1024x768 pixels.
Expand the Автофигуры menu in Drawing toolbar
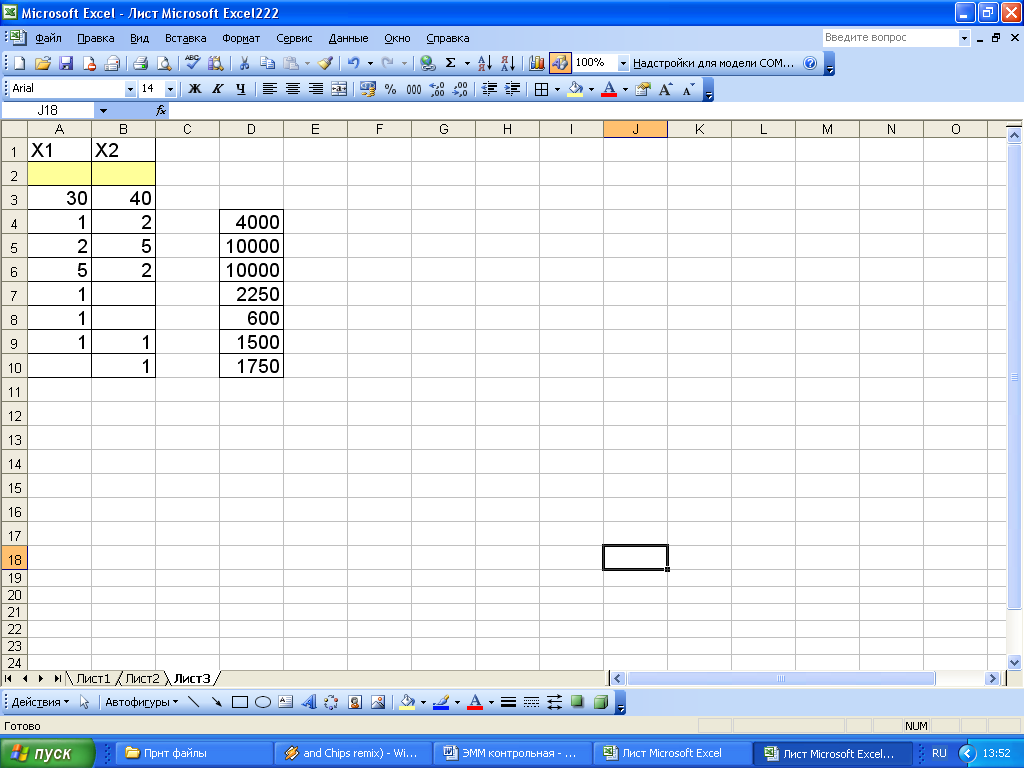click(x=142, y=702)
